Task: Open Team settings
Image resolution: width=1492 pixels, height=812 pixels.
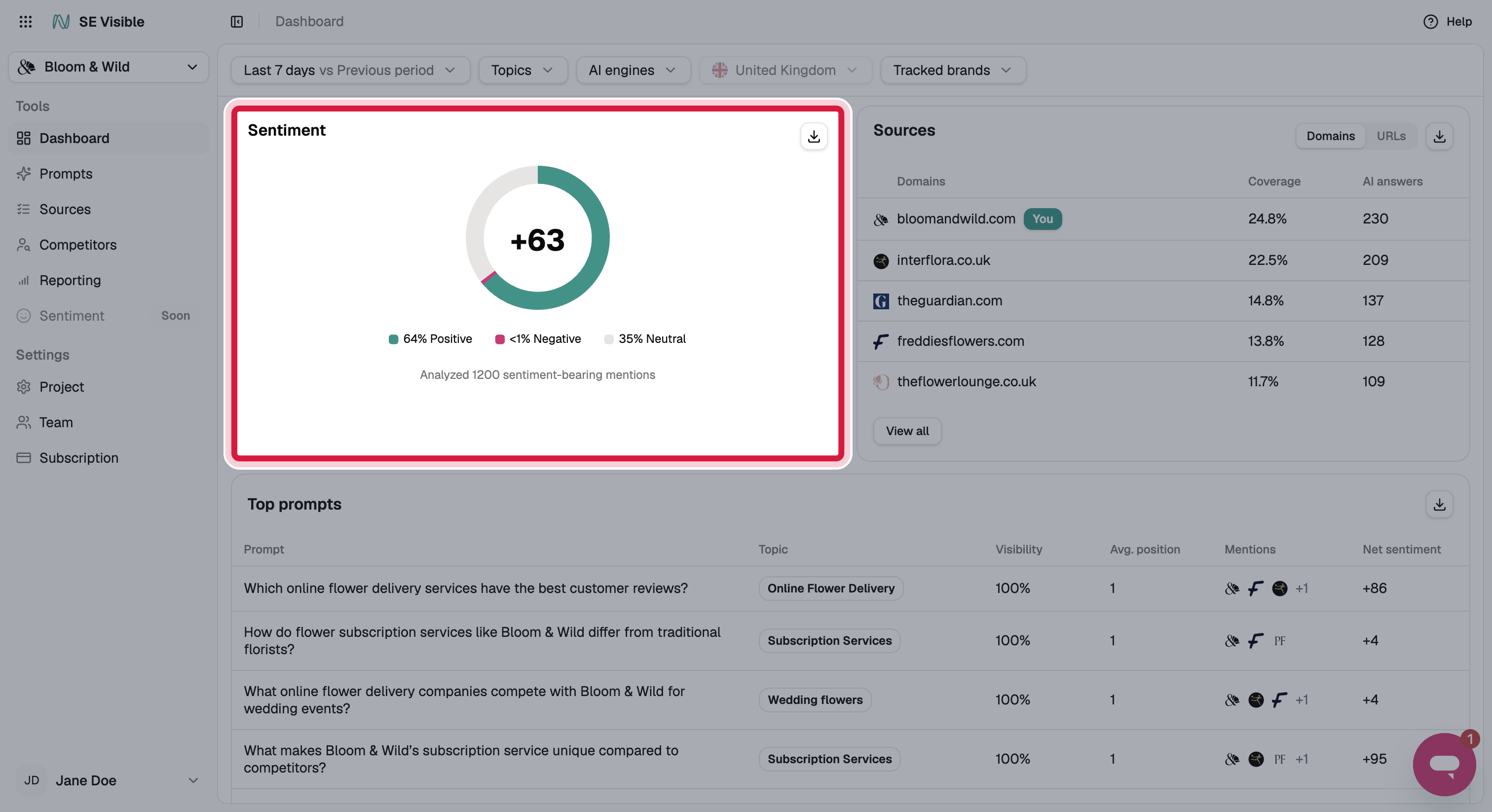Action: tap(109, 422)
